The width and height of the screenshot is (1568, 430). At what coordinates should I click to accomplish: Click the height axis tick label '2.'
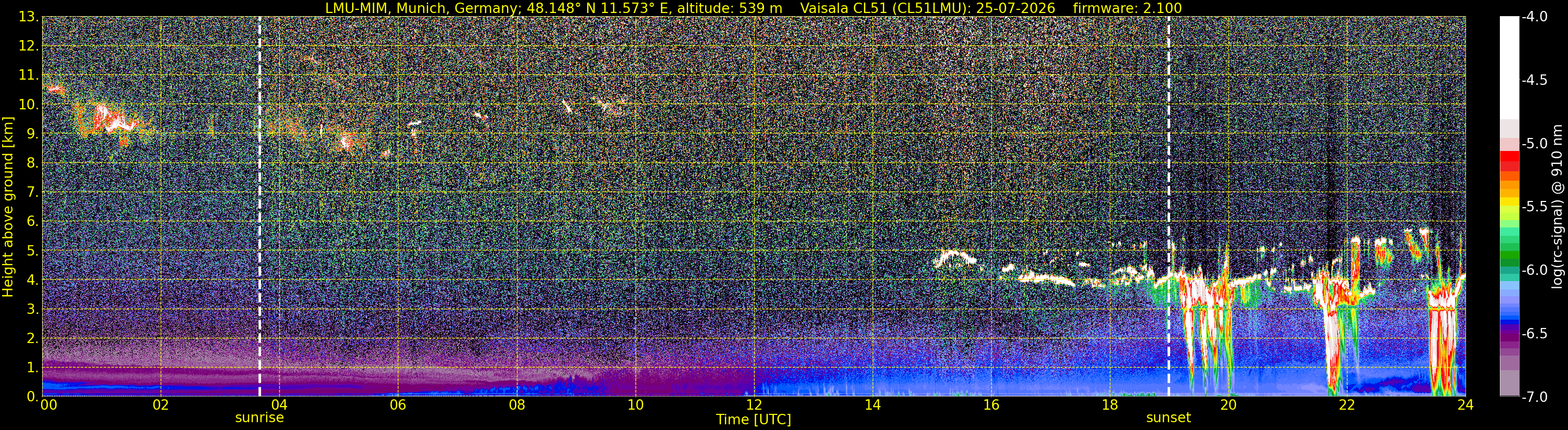tap(32, 338)
